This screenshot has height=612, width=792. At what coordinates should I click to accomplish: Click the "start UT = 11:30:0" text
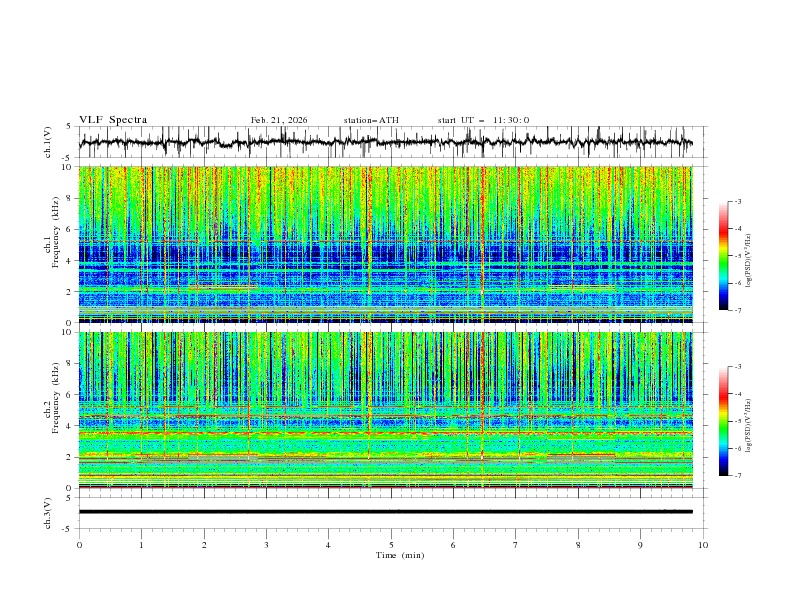pos(483,120)
